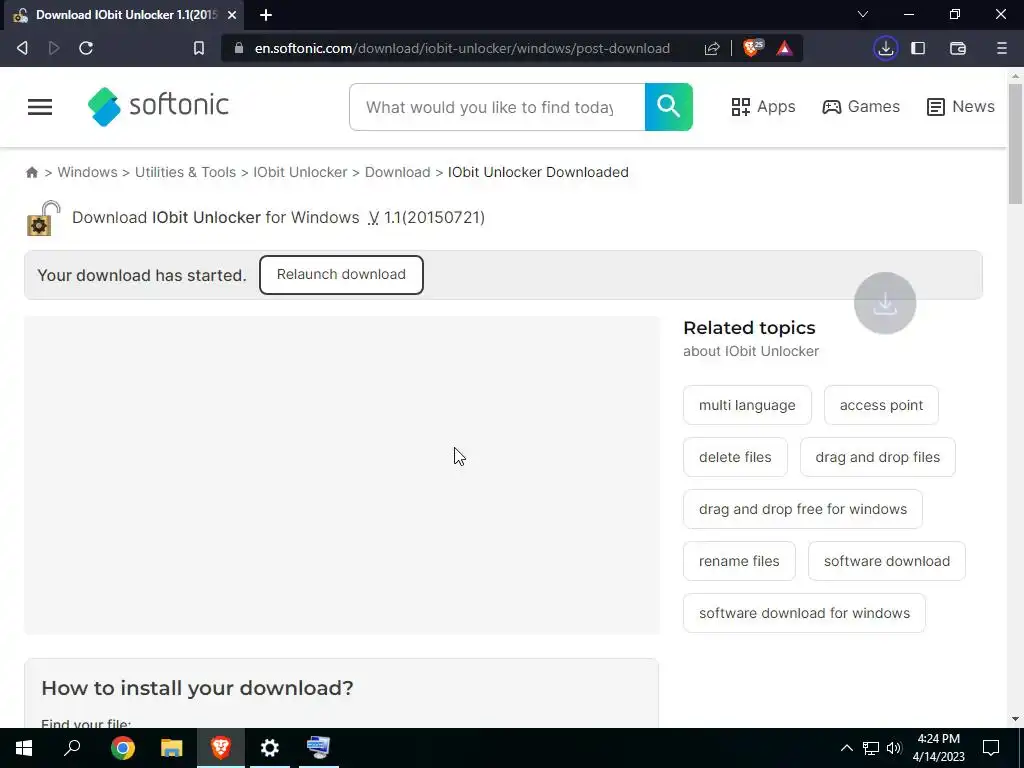Share this page via the share icon

(x=712, y=48)
